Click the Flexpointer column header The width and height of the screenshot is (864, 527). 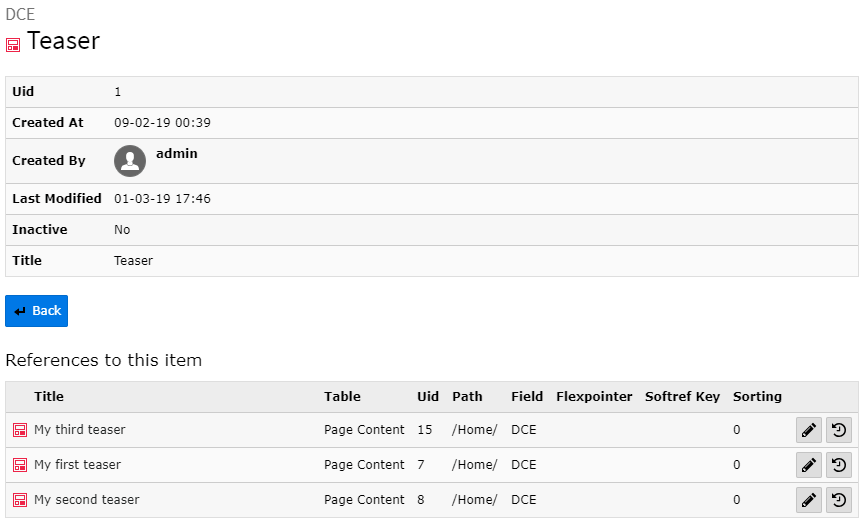[x=594, y=397]
